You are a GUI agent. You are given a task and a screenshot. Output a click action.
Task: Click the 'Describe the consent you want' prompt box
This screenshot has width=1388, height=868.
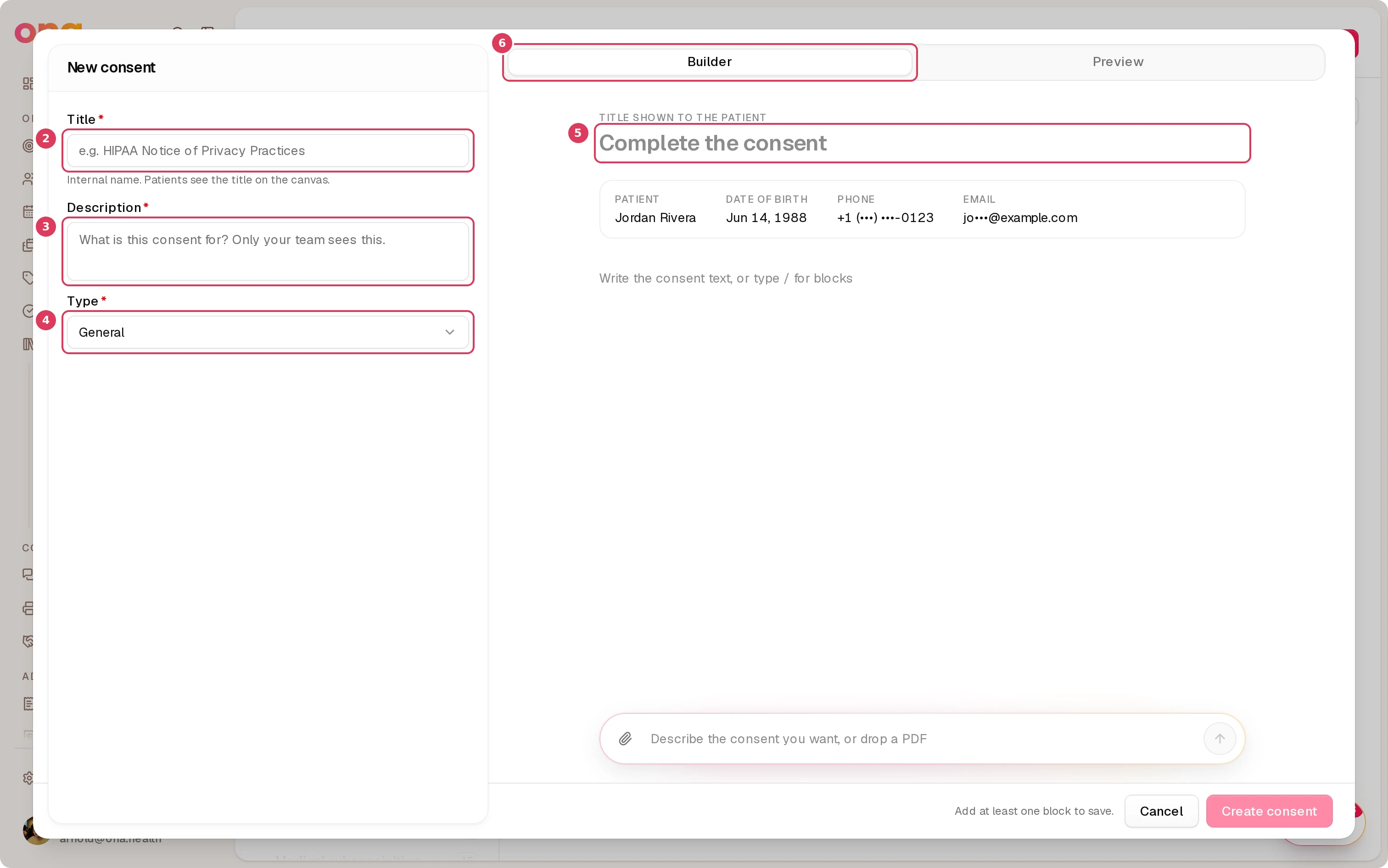922,739
